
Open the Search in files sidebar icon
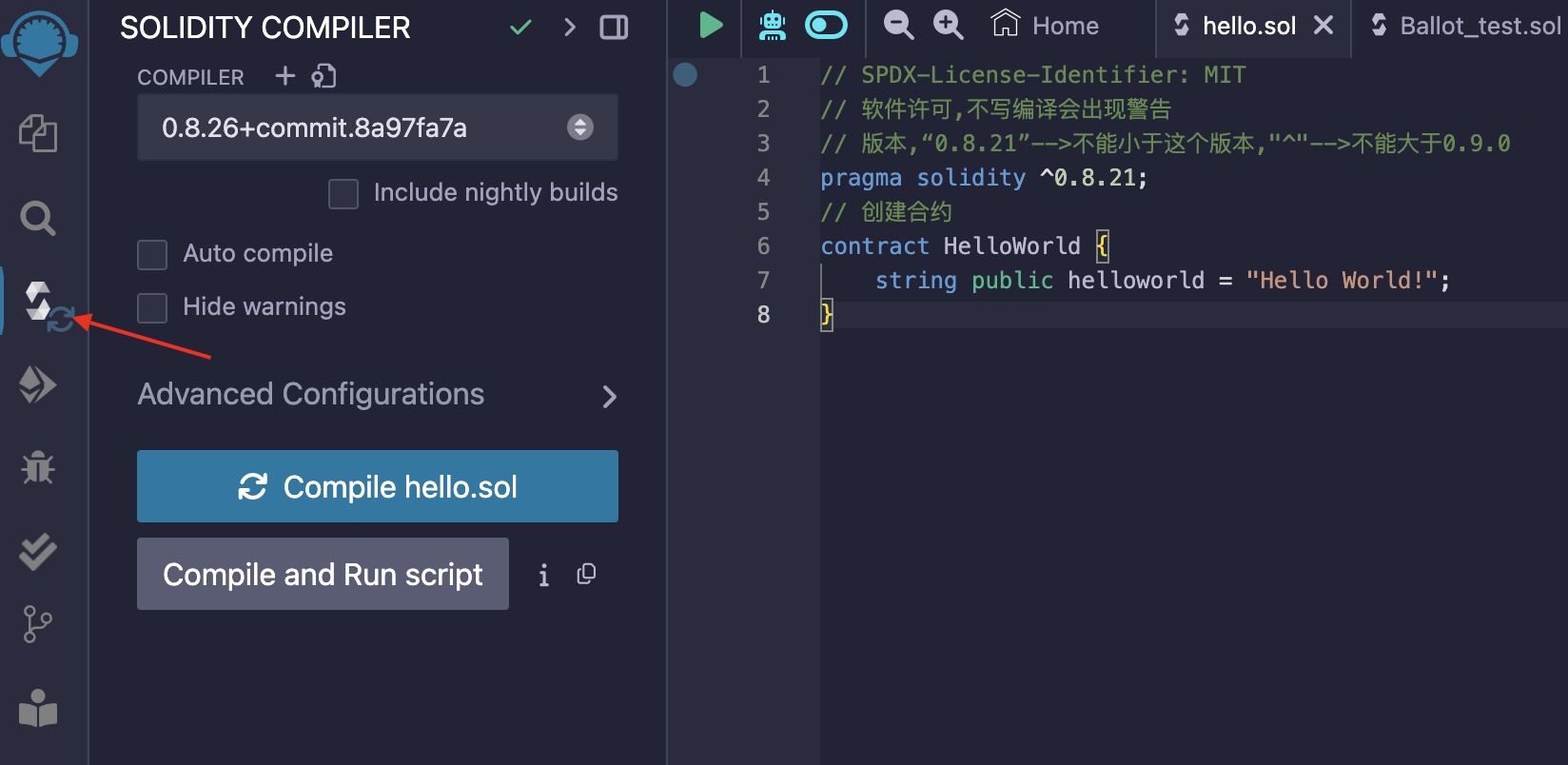38,219
